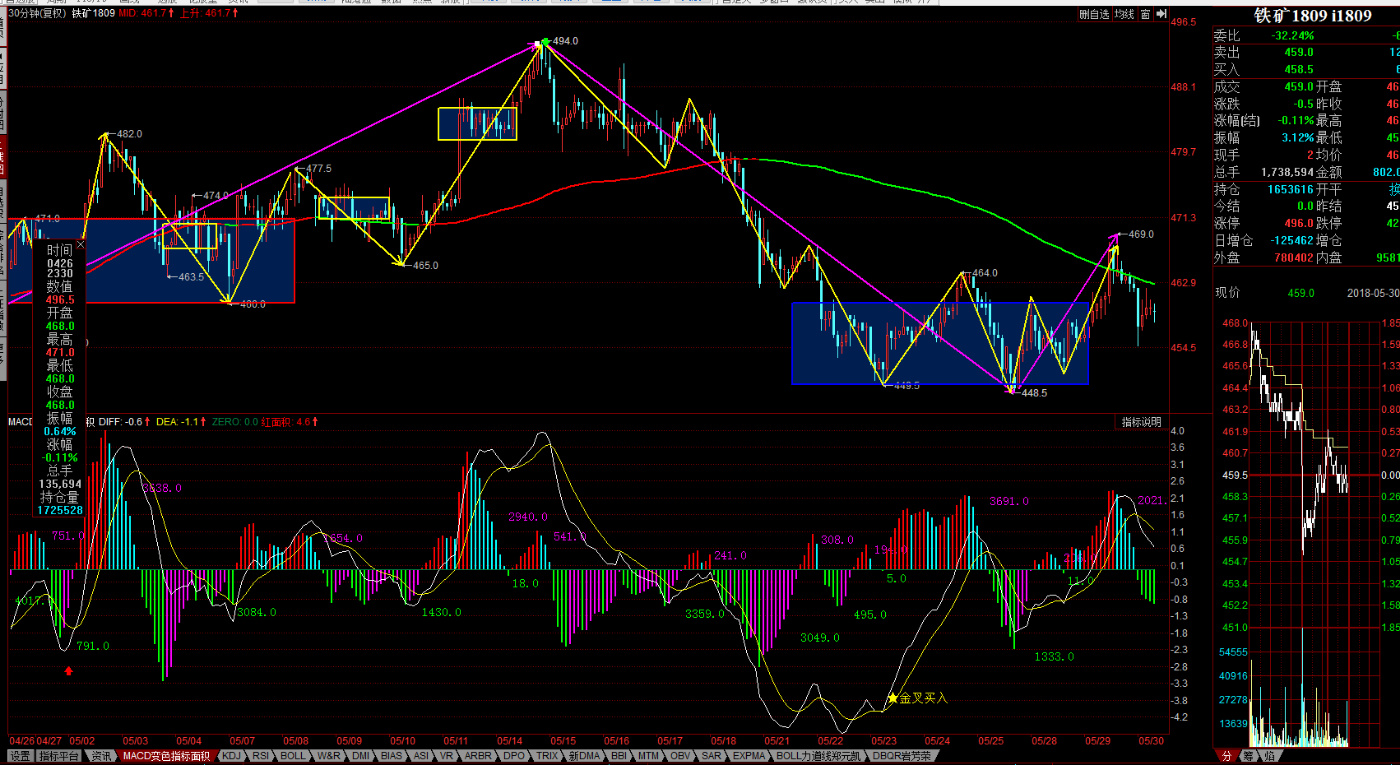The width and height of the screenshot is (1400, 765).
Task: Switch to the VR indicator tab
Action: click(448, 756)
